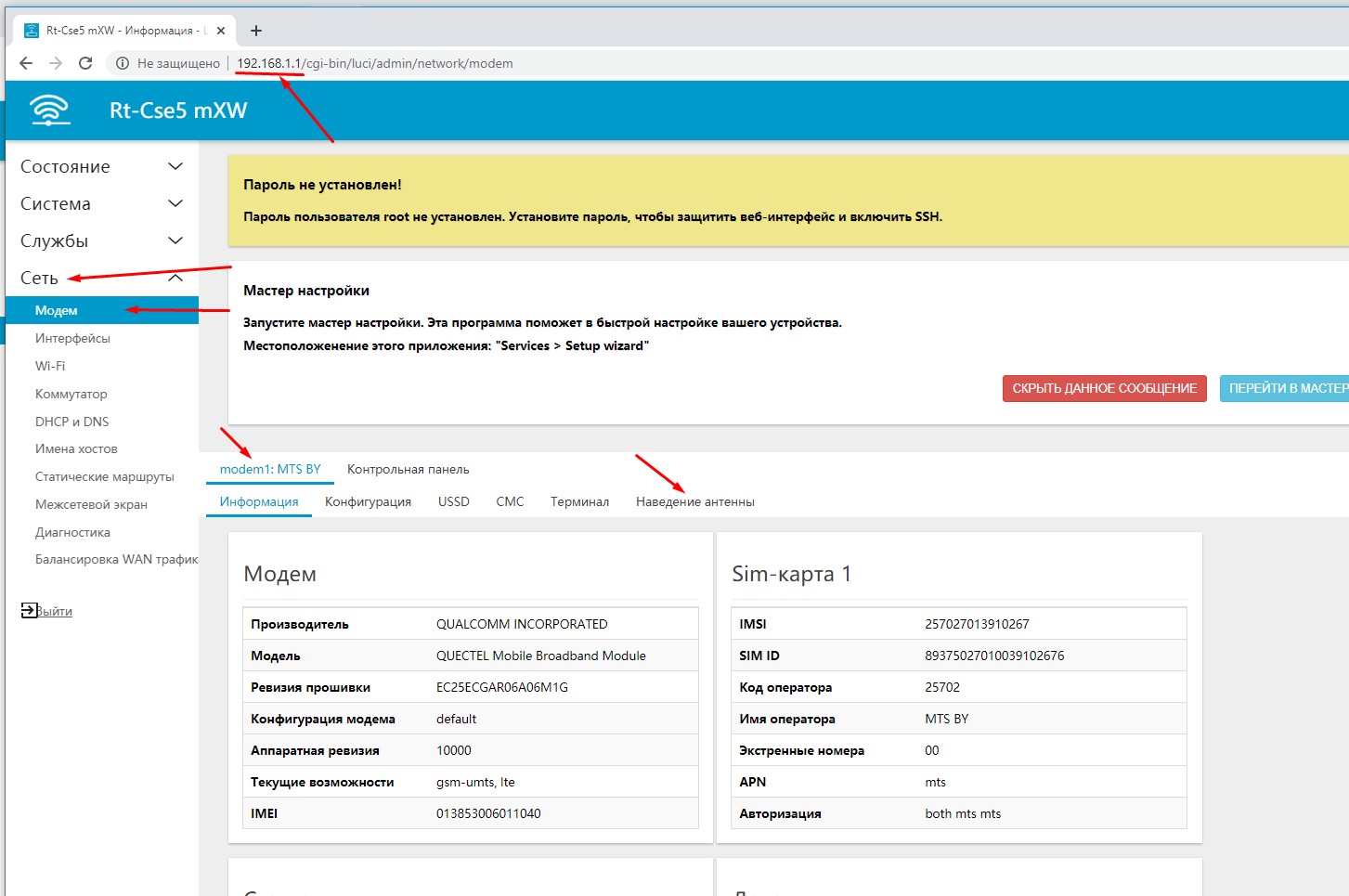1349x896 pixels.
Task: Close the Rt-Cse5 mXW browser tab
Action: pyautogui.click(x=221, y=31)
